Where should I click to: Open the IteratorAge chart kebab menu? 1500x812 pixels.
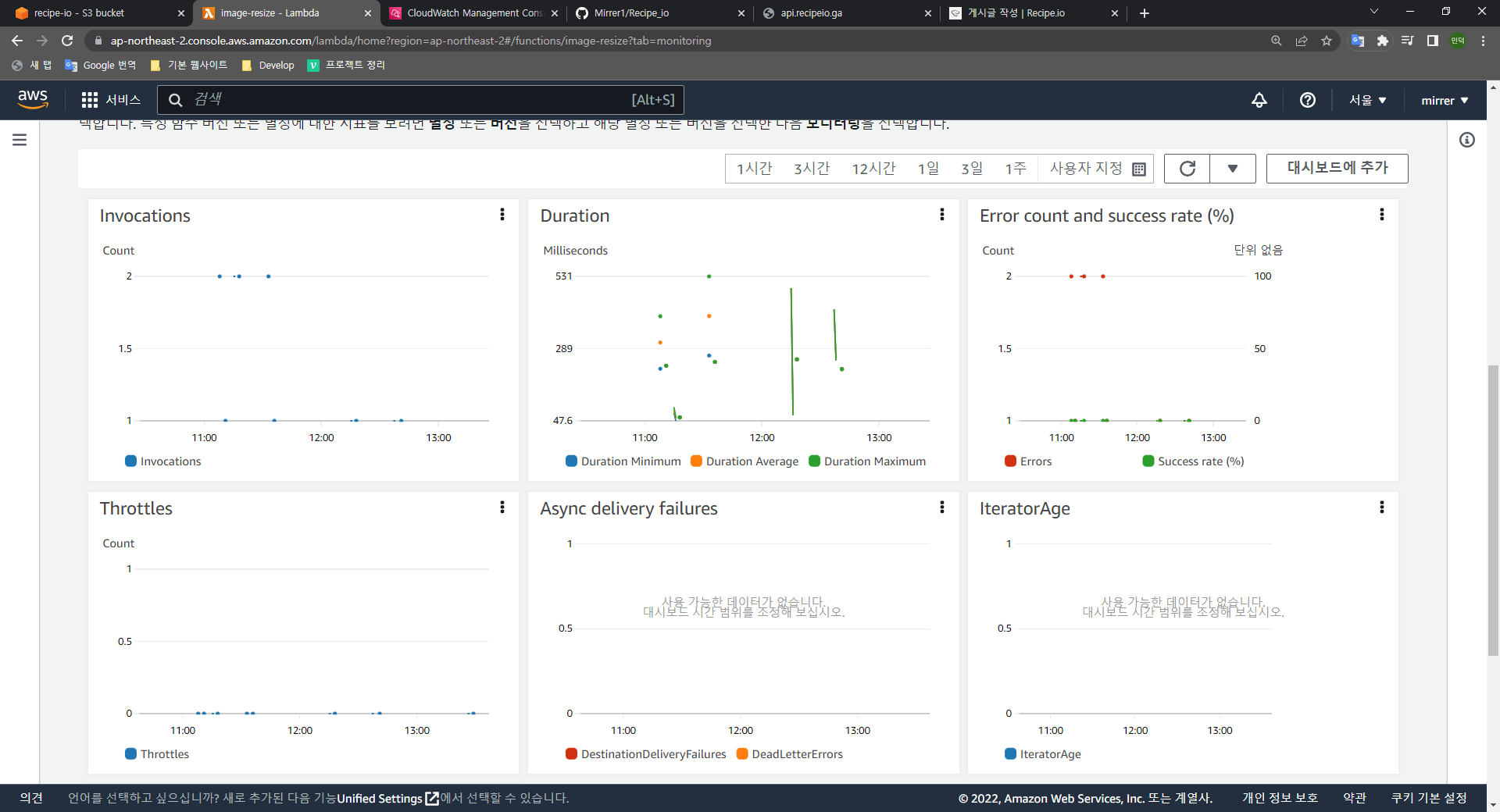[1381, 507]
